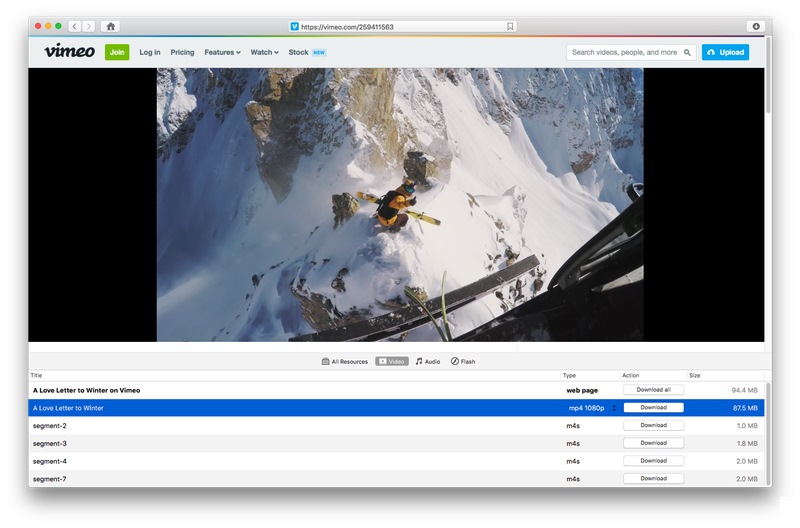
Task: Switch to the Flash tab
Action: [x=463, y=361]
